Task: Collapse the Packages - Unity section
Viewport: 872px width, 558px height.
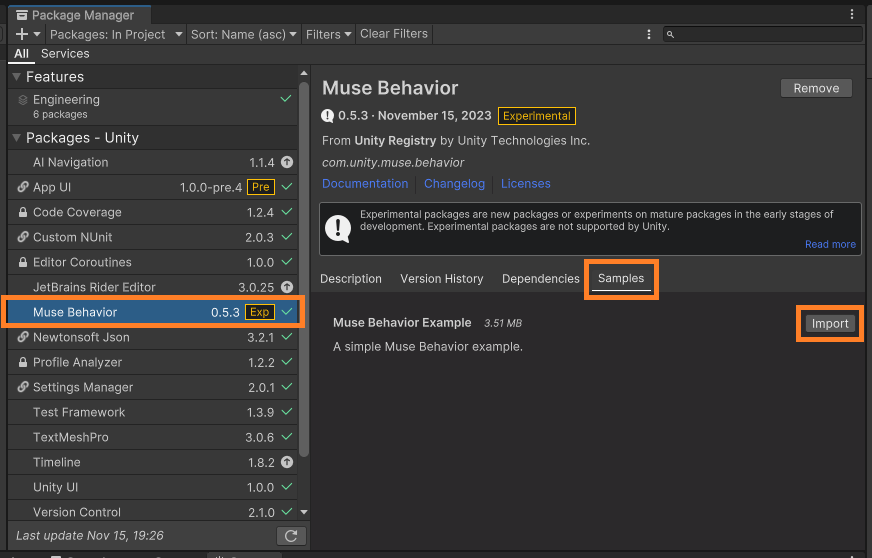Action: [x=16, y=138]
